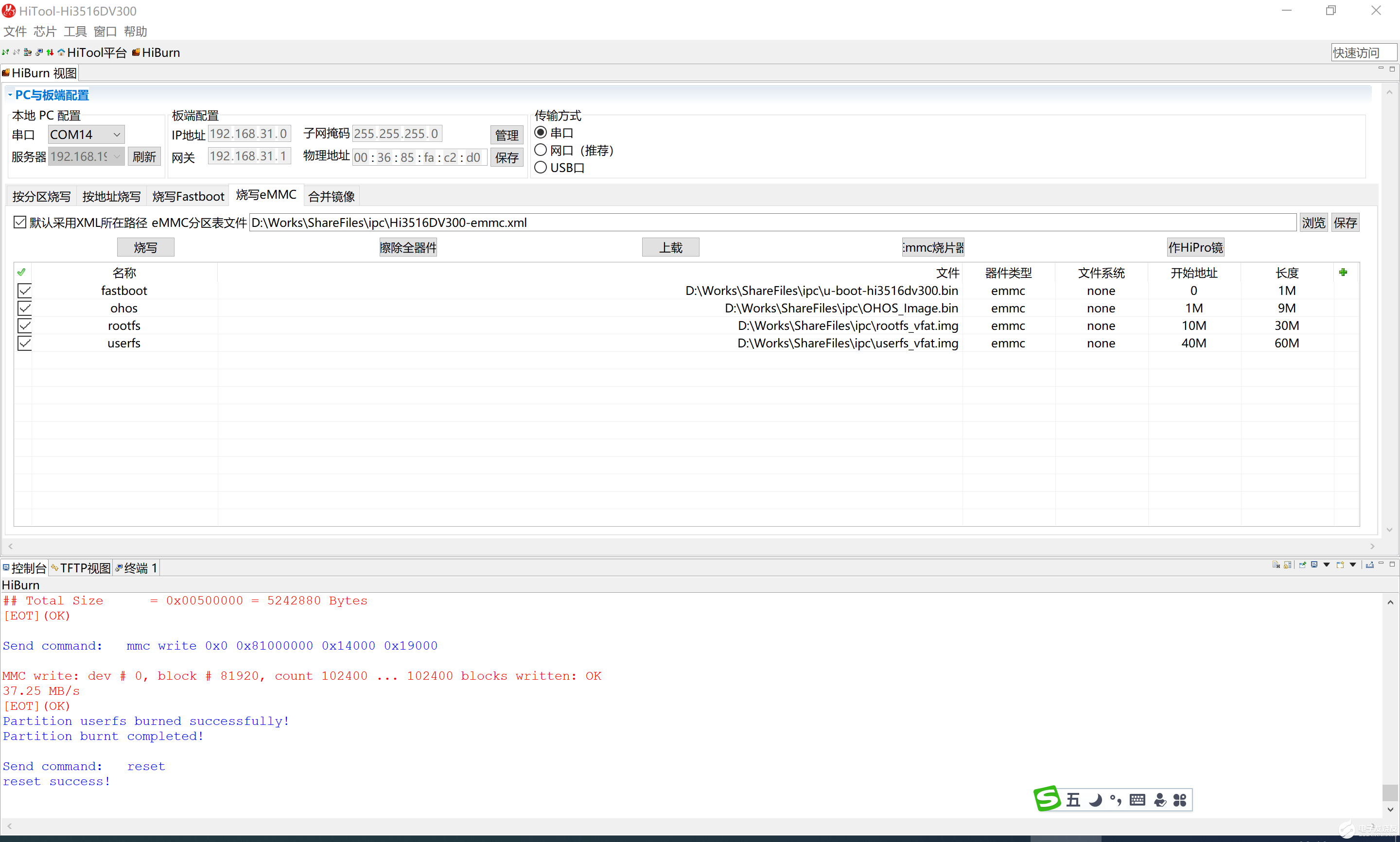1400x842 pixels.
Task: Click the console vertical scrollbar thumb
Action: pyautogui.click(x=1390, y=792)
